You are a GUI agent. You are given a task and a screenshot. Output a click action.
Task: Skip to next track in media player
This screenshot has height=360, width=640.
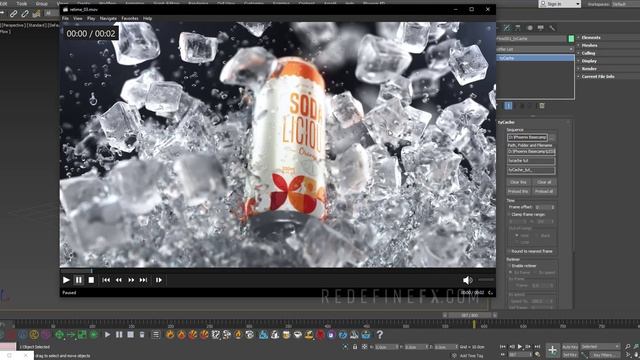click(x=143, y=280)
